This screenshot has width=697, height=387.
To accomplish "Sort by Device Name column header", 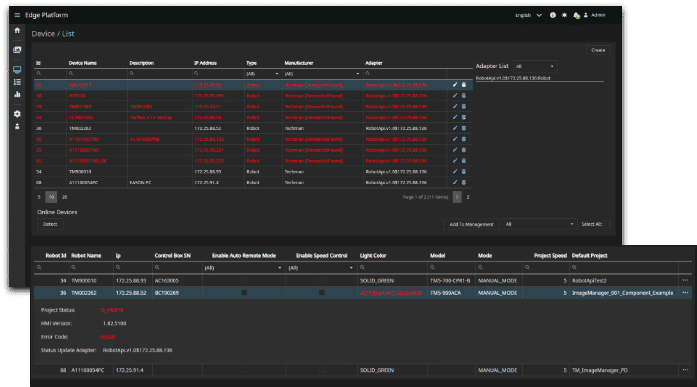I will click(x=83, y=63).
